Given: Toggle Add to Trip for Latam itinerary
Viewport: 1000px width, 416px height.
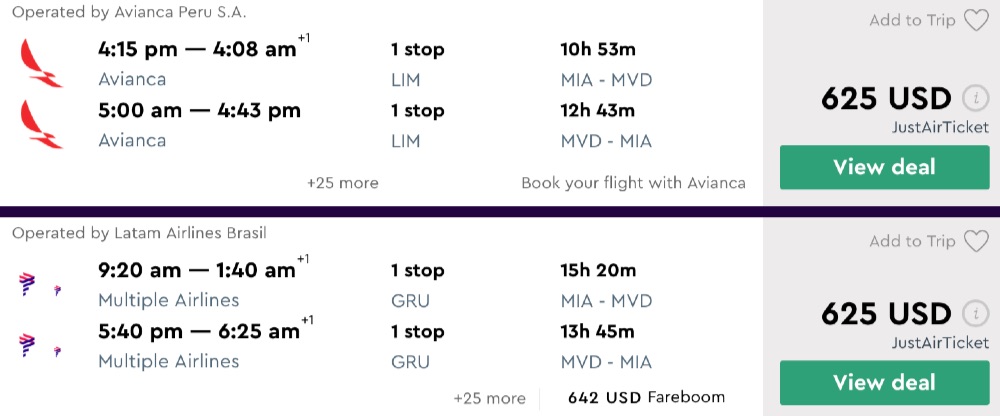Looking at the screenshot, I should pyautogui.click(x=912, y=241).
